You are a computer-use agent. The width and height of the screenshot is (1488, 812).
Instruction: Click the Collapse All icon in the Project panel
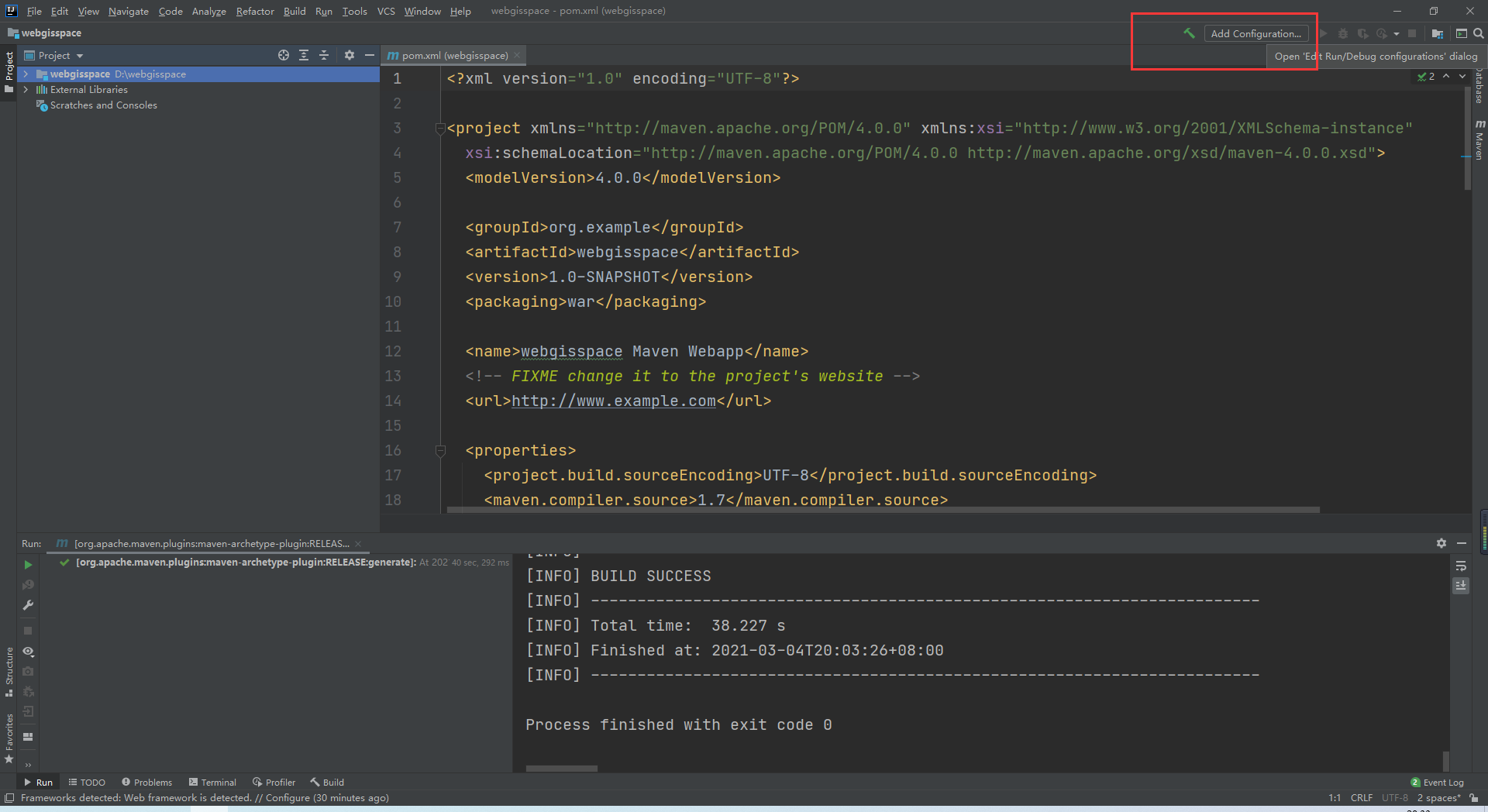click(324, 55)
